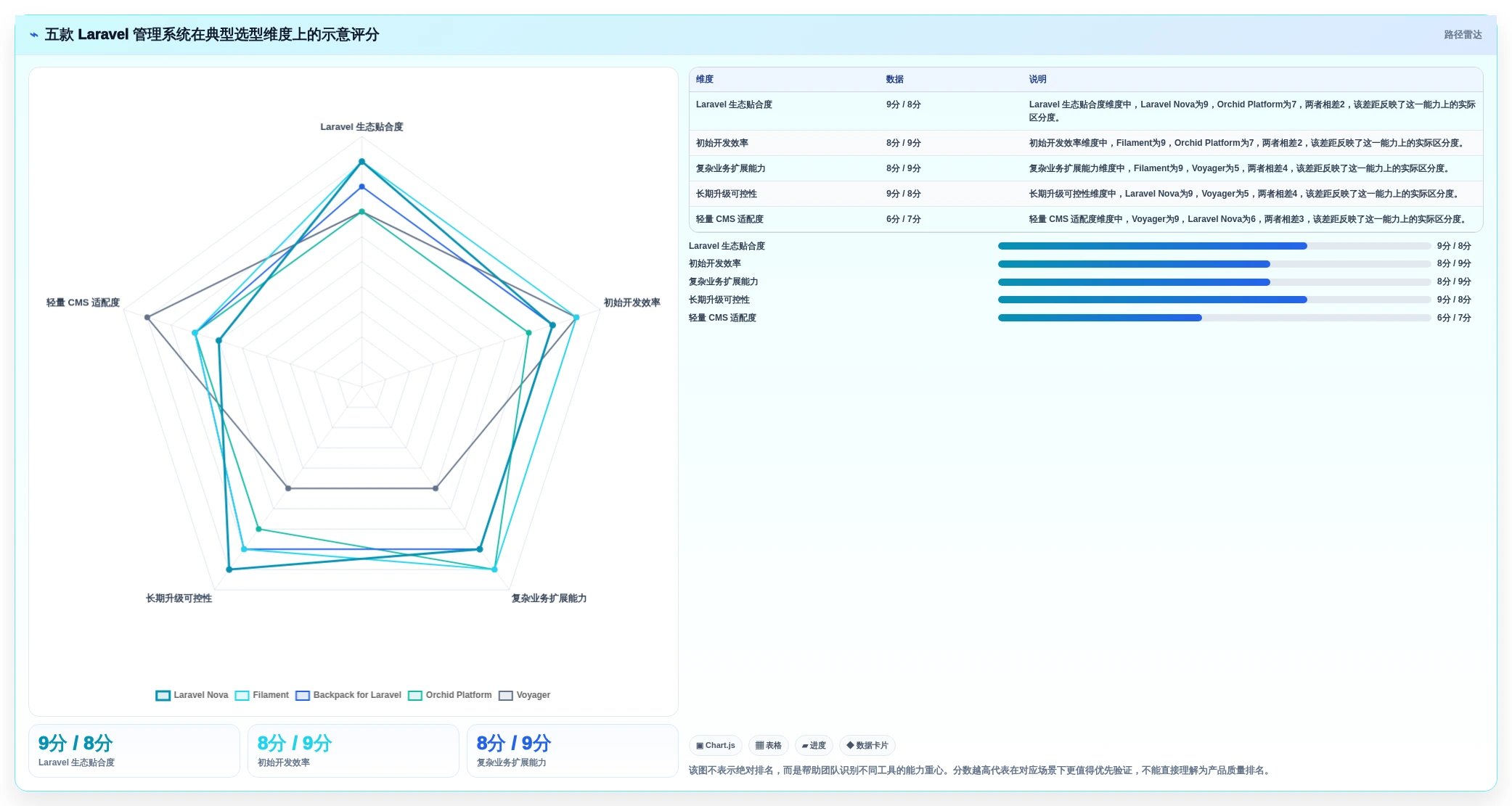Image resolution: width=1512 pixels, height=806 pixels.
Task: Click the 进度 tag chip
Action: (814, 745)
